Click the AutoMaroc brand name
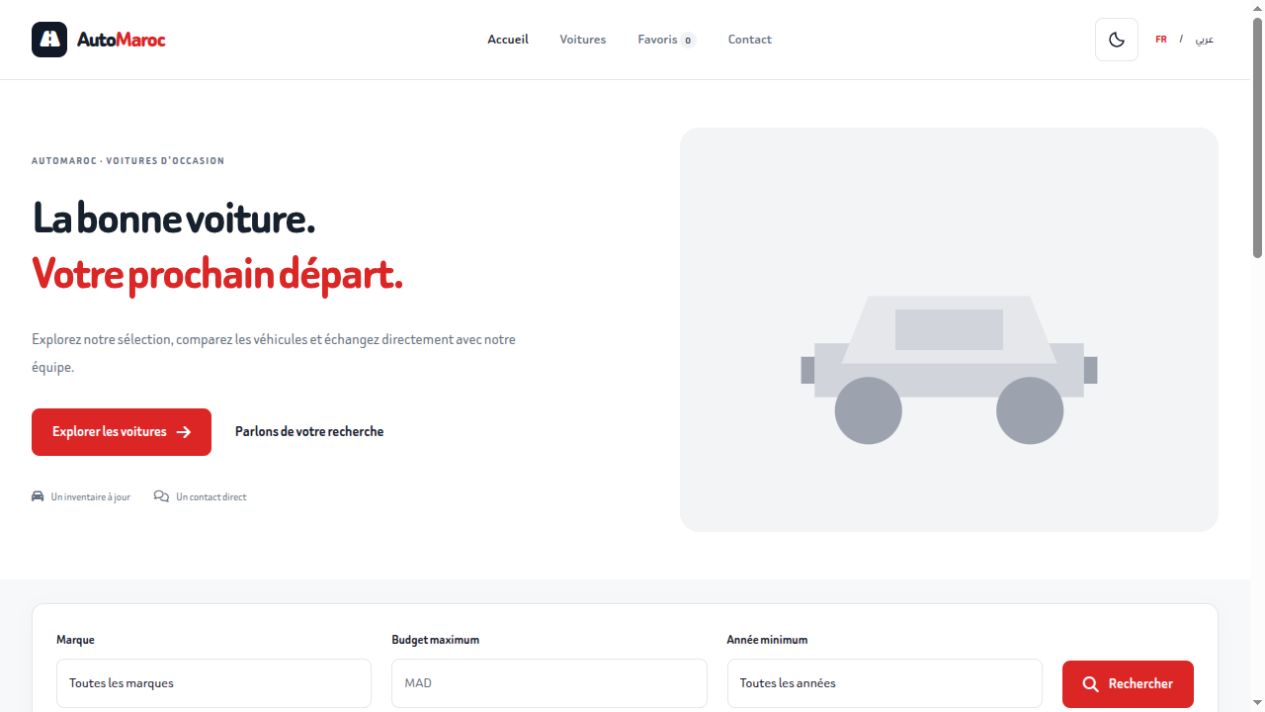Viewport: 1265px width, 712px height. [x=121, y=40]
